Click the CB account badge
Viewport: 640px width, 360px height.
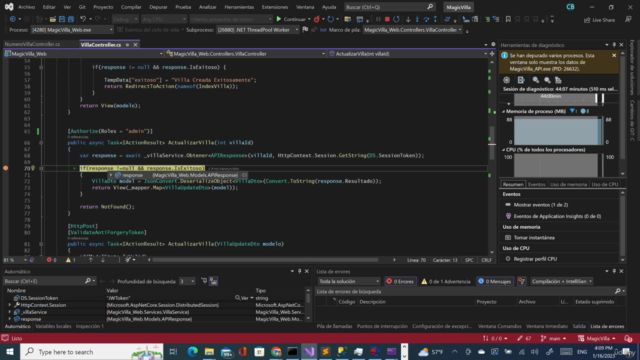tap(570, 7)
